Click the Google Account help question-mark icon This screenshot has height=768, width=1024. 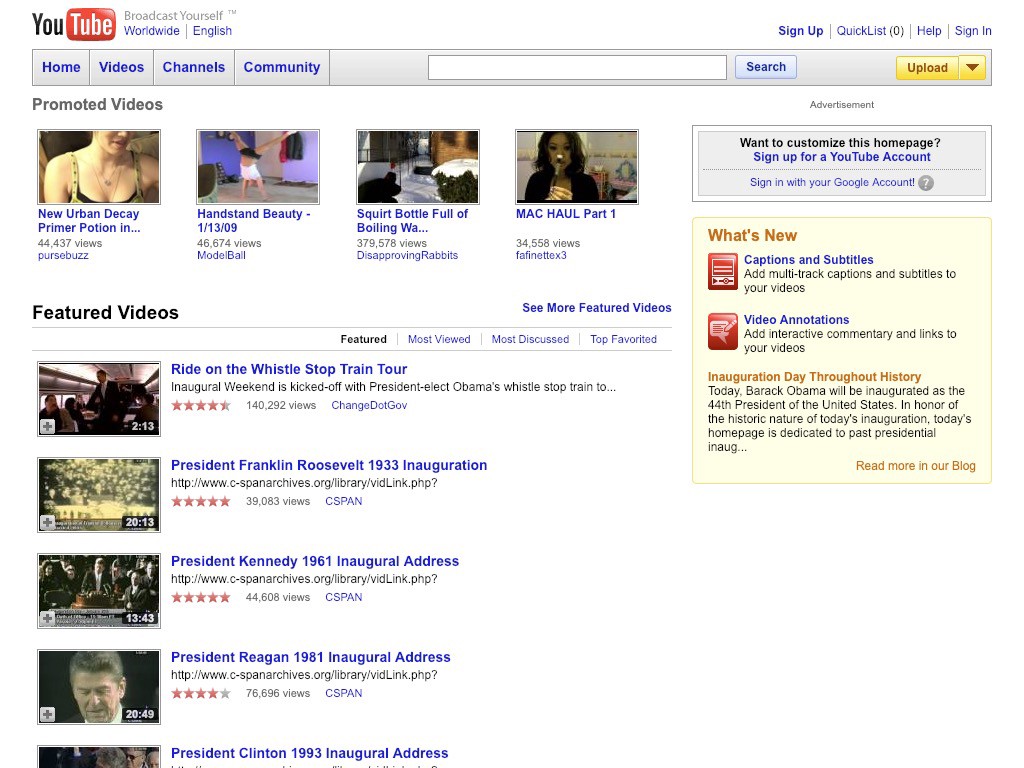click(926, 183)
